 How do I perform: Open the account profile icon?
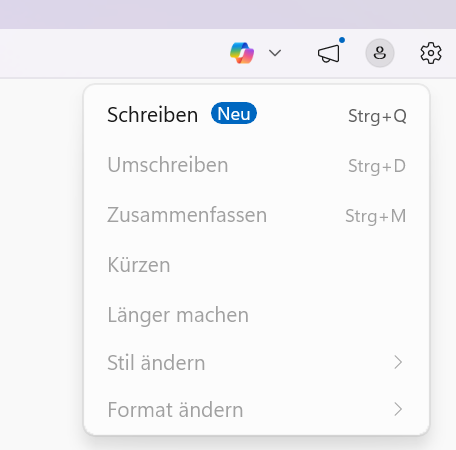pyautogui.click(x=380, y=53)
